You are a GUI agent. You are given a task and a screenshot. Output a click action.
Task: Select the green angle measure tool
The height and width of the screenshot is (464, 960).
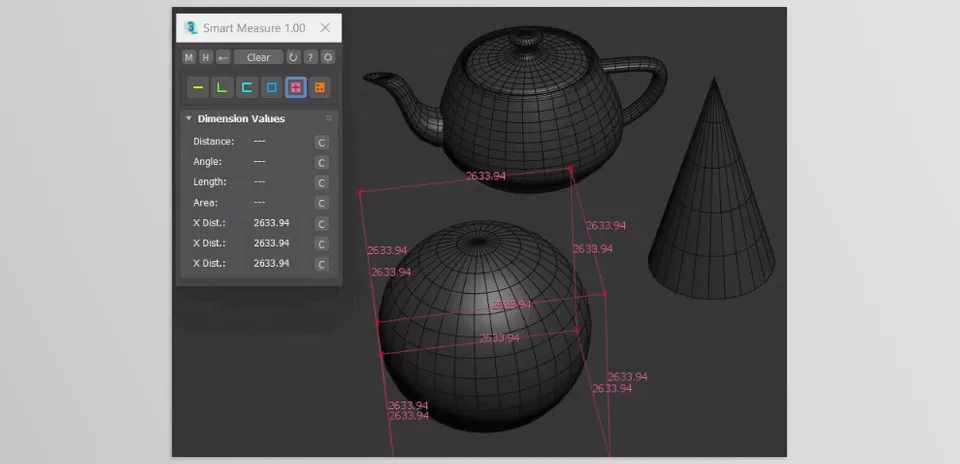coord(223,88)
